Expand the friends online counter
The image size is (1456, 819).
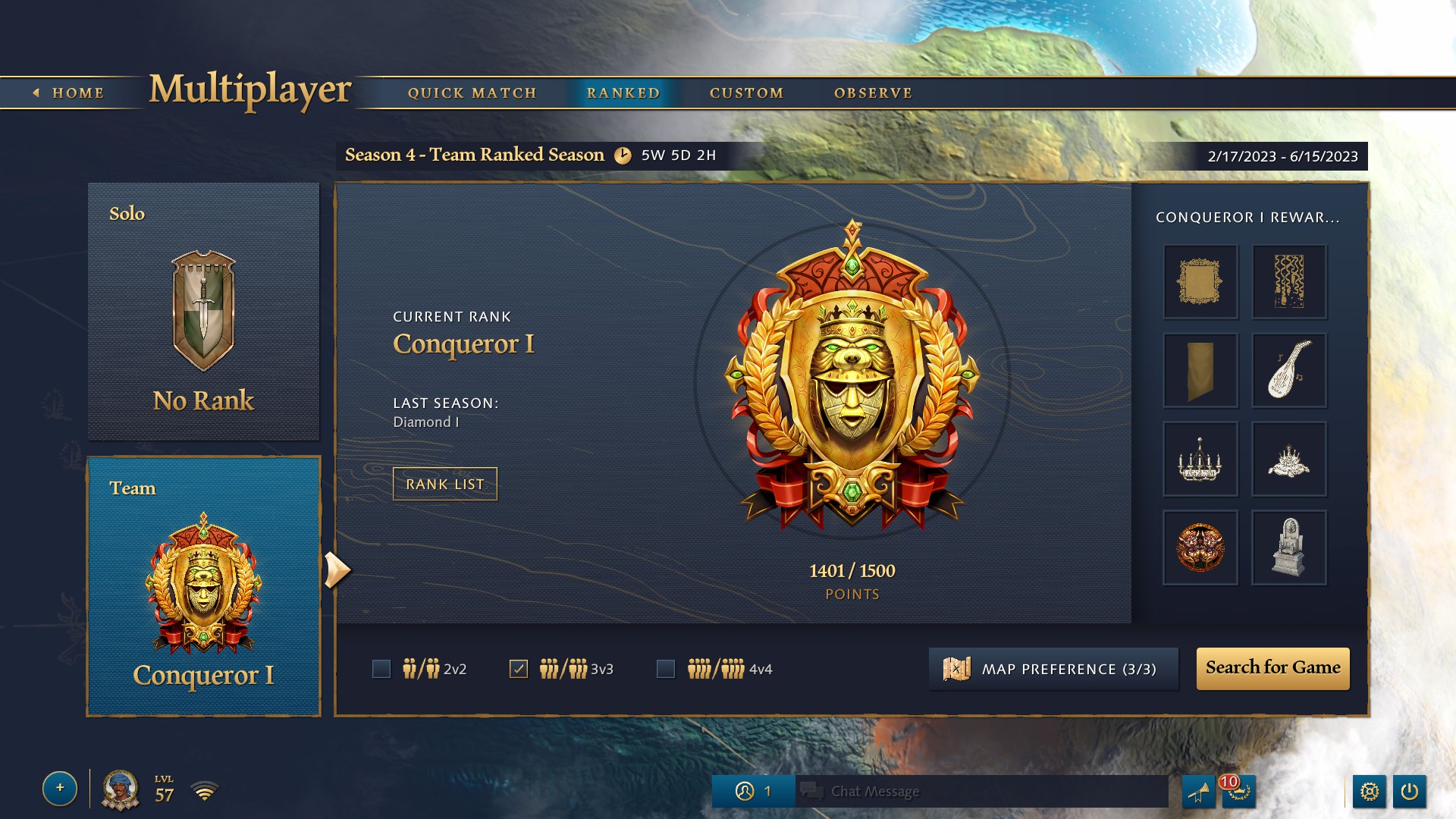pyautogui.click(x=753, y=792)
